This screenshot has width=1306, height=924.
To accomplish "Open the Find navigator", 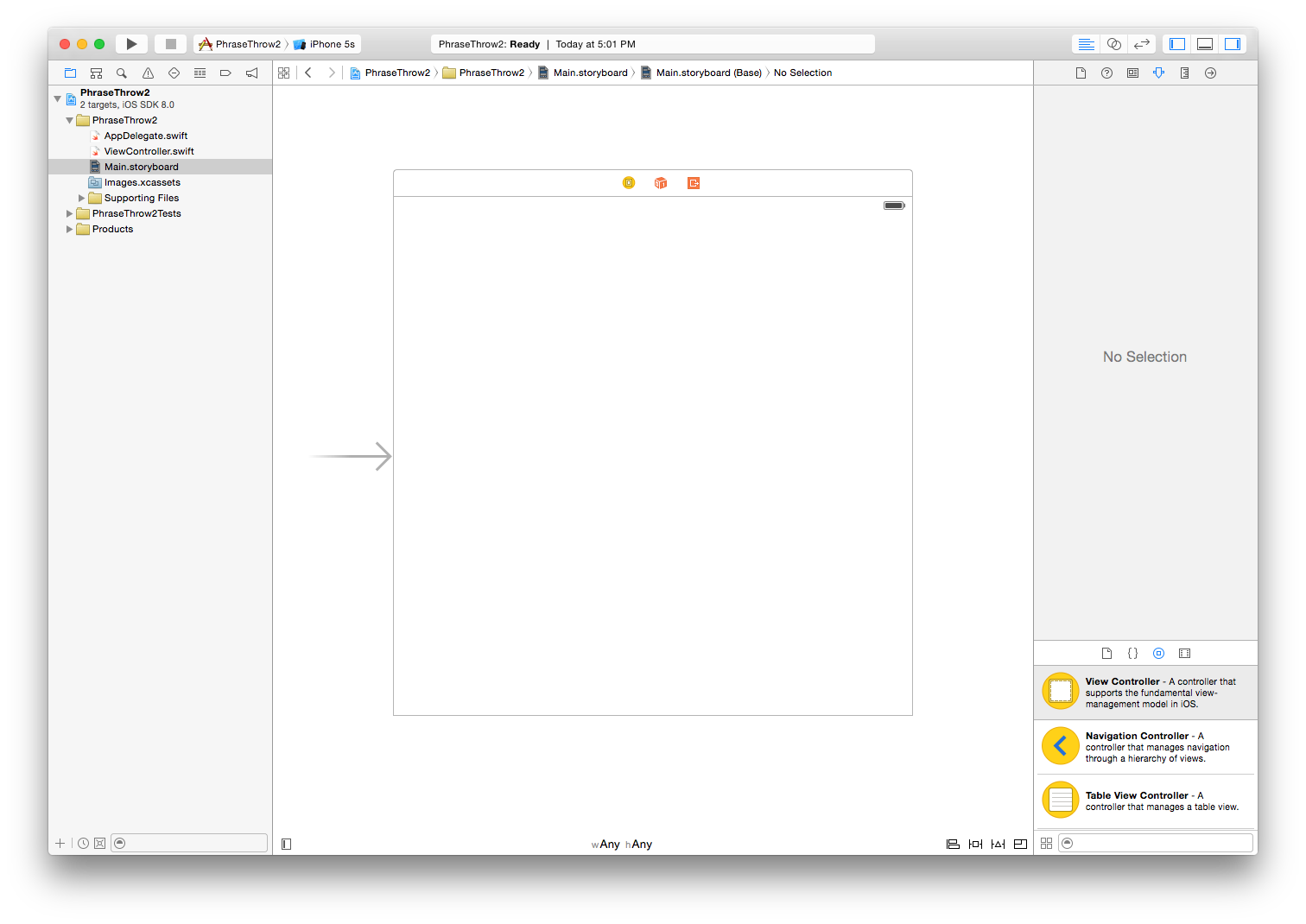I will (x=122, y=73).
